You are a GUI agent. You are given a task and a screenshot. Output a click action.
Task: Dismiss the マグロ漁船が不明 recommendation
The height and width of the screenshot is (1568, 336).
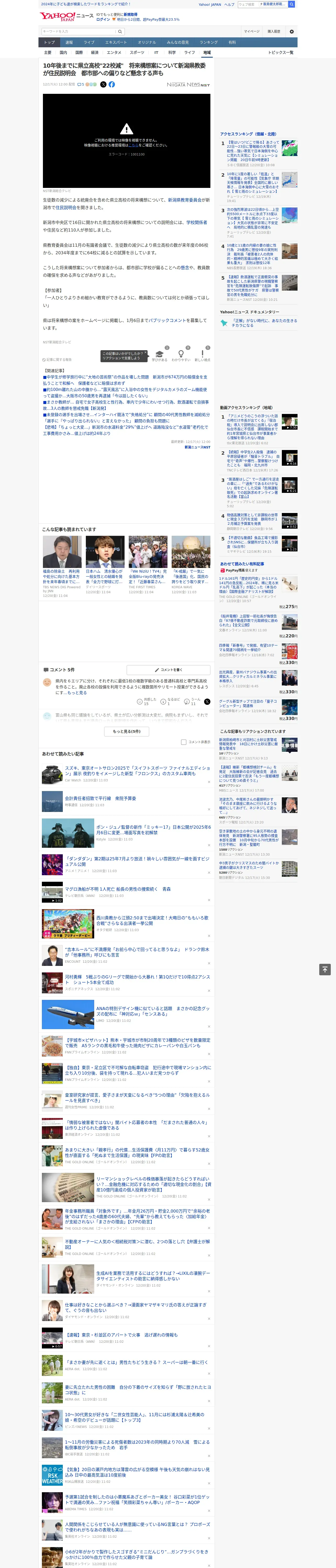tap(209, 901)
